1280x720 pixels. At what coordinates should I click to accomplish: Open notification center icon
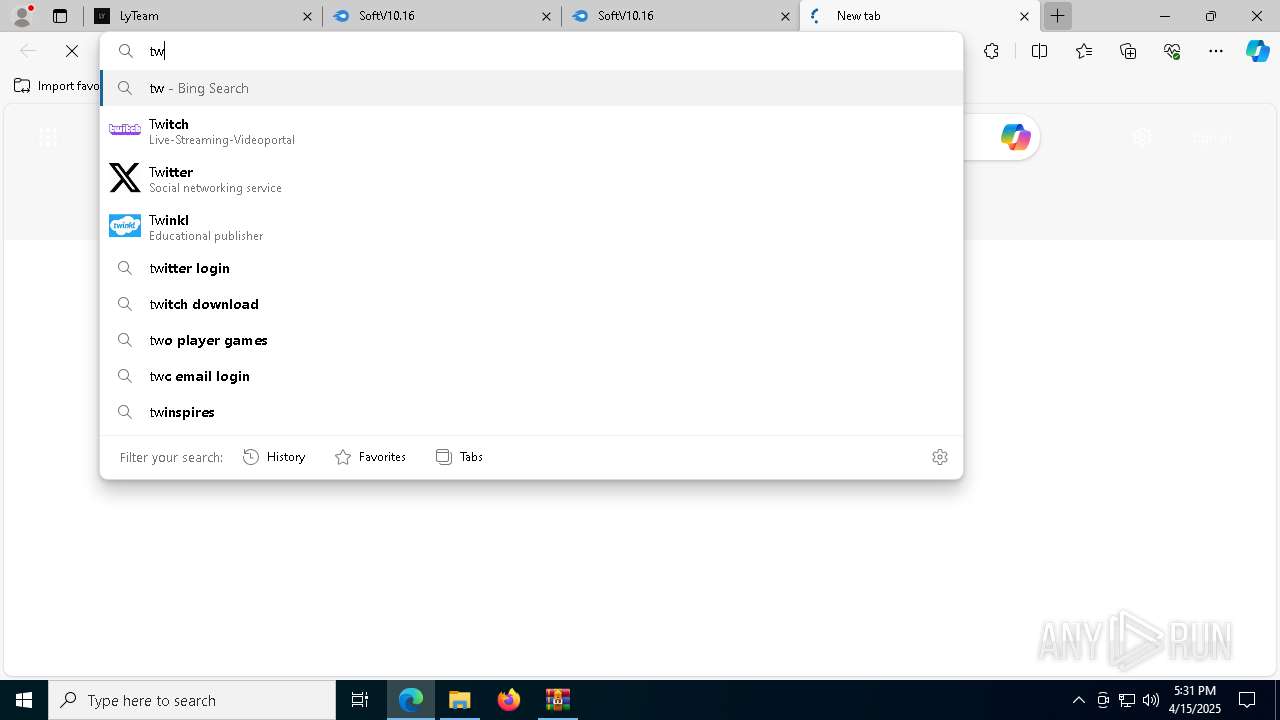(x=1247, y=700)
